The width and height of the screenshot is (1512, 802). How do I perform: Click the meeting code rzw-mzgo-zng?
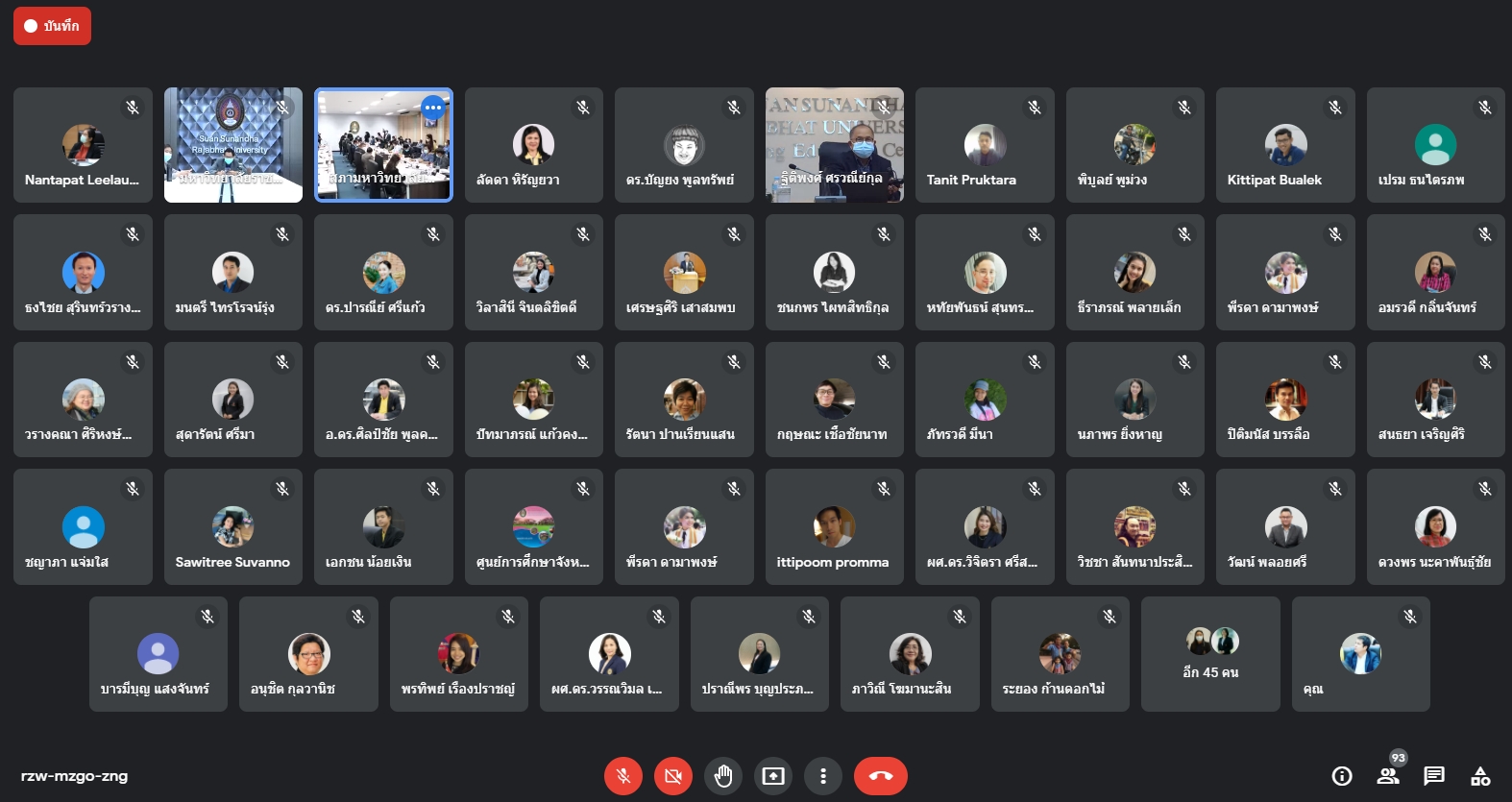[74, 776]
